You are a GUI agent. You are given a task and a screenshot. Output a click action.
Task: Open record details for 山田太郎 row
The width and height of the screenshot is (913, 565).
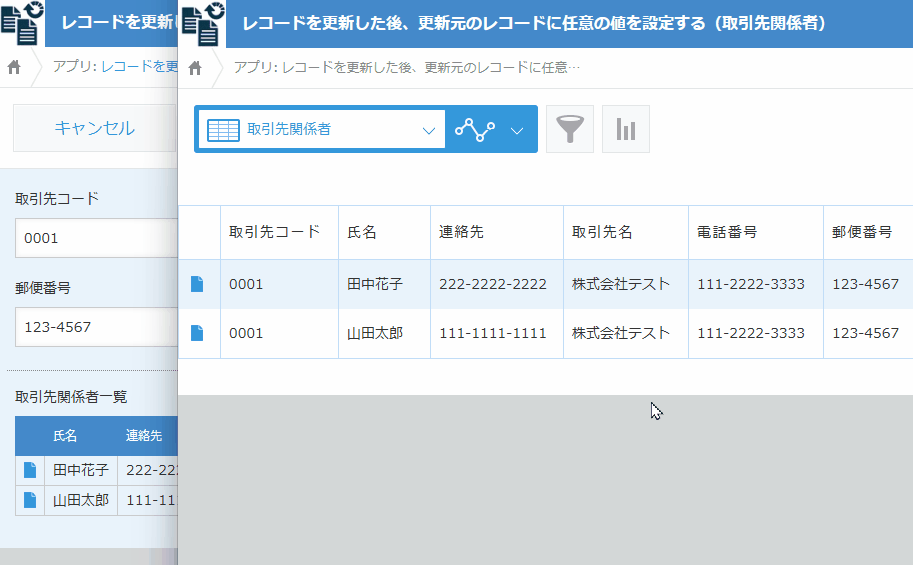click(x=197, y=333)
